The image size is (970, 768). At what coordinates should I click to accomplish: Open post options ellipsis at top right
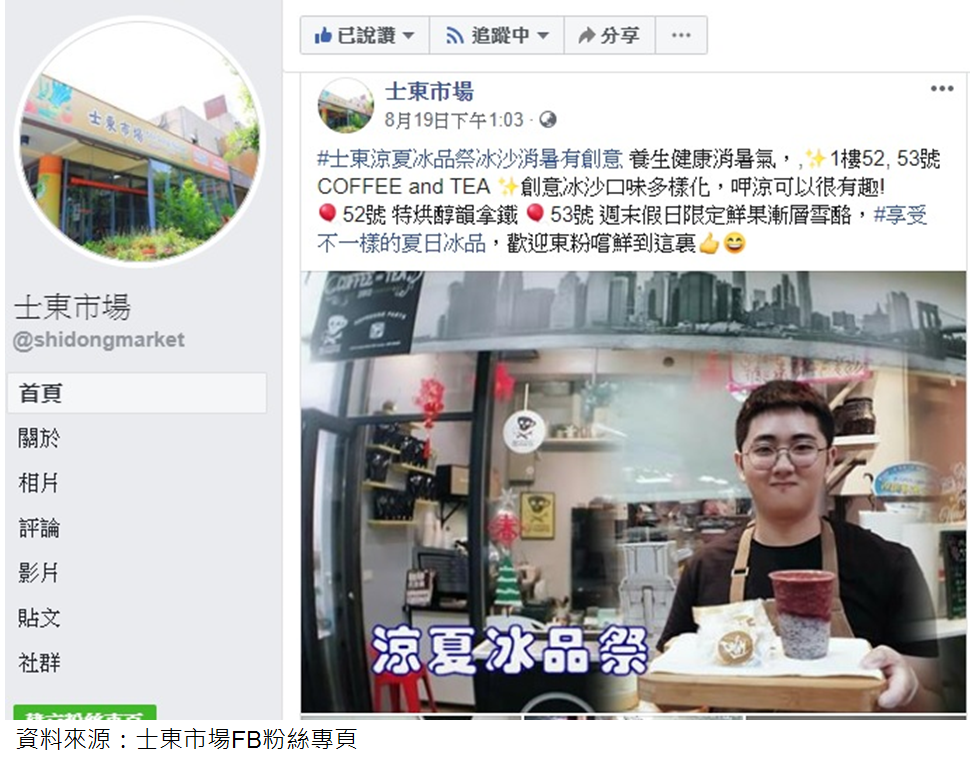[942, 88]
